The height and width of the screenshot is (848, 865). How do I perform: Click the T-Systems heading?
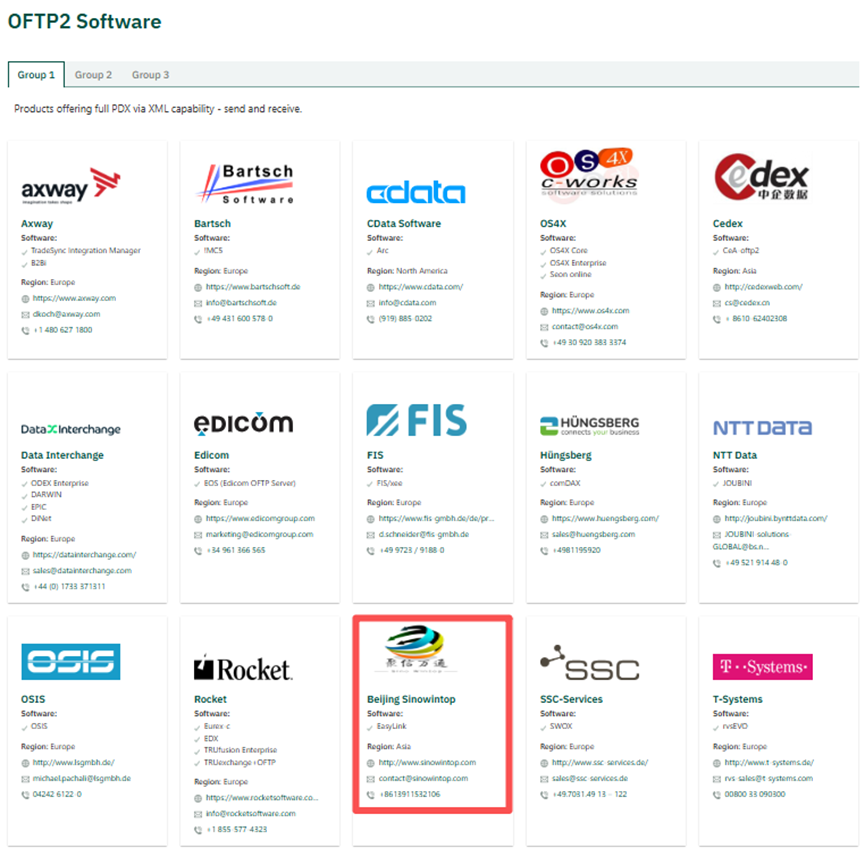[738, 699]
